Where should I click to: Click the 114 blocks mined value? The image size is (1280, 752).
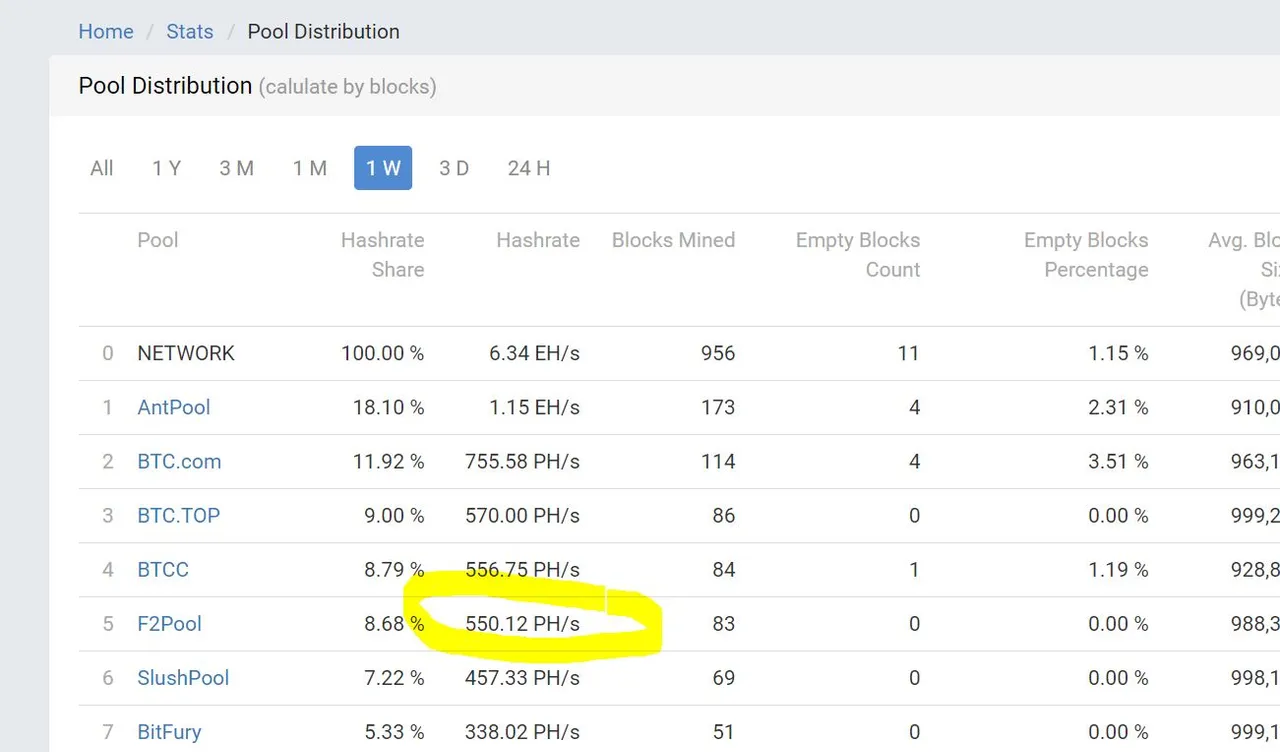[x=718, y=461]
